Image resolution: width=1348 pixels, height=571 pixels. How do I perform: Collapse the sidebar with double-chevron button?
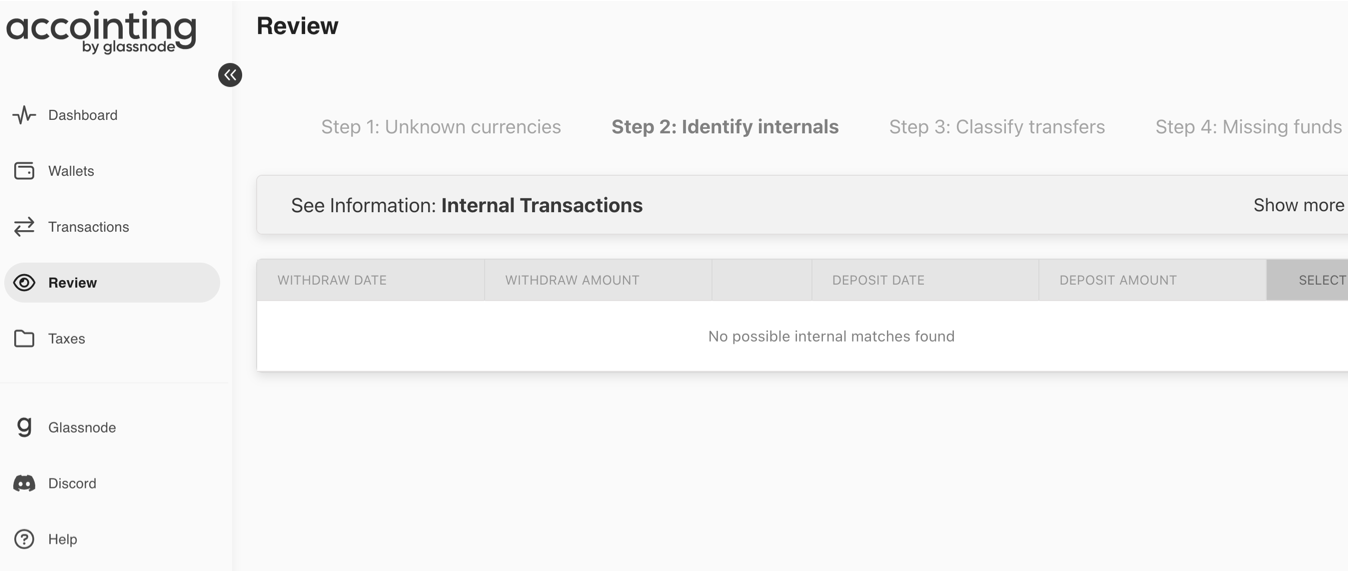tap(230, 75)
